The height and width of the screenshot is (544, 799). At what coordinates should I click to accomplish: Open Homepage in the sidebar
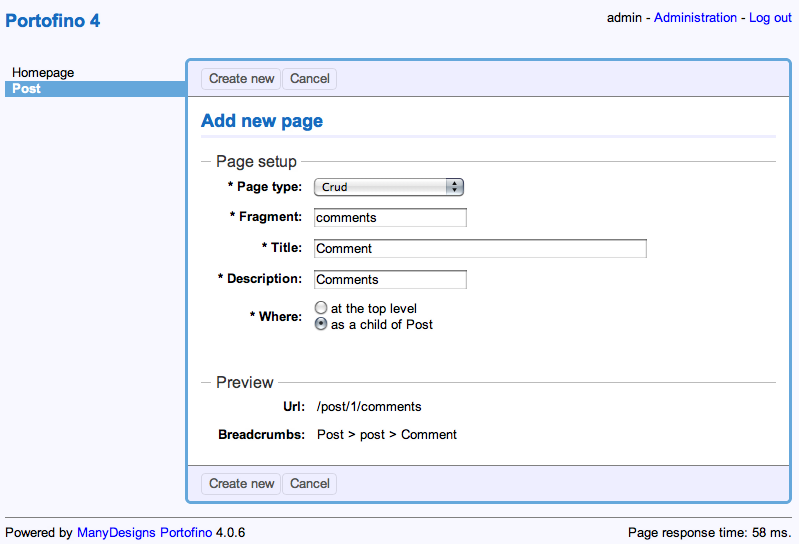(43, 73)
